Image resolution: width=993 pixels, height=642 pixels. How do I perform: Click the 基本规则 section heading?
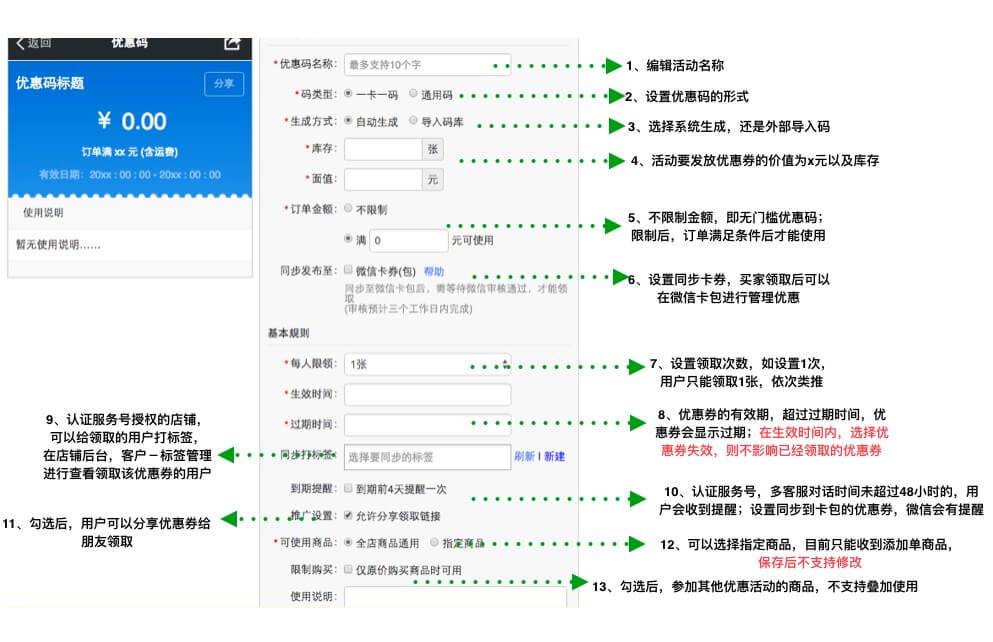coord(288,333)
